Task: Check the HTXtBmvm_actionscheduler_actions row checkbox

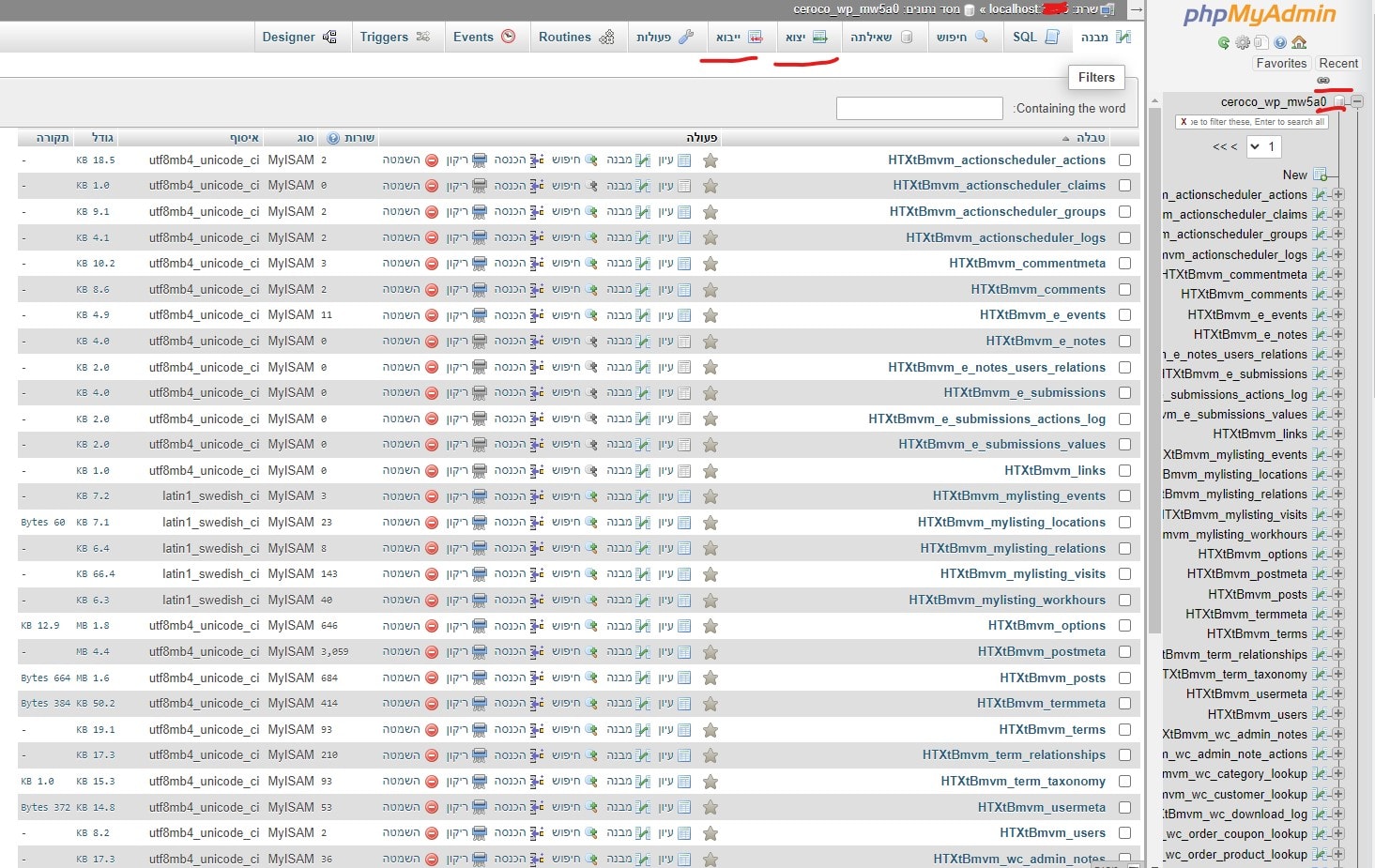Action: [1124, 160]
